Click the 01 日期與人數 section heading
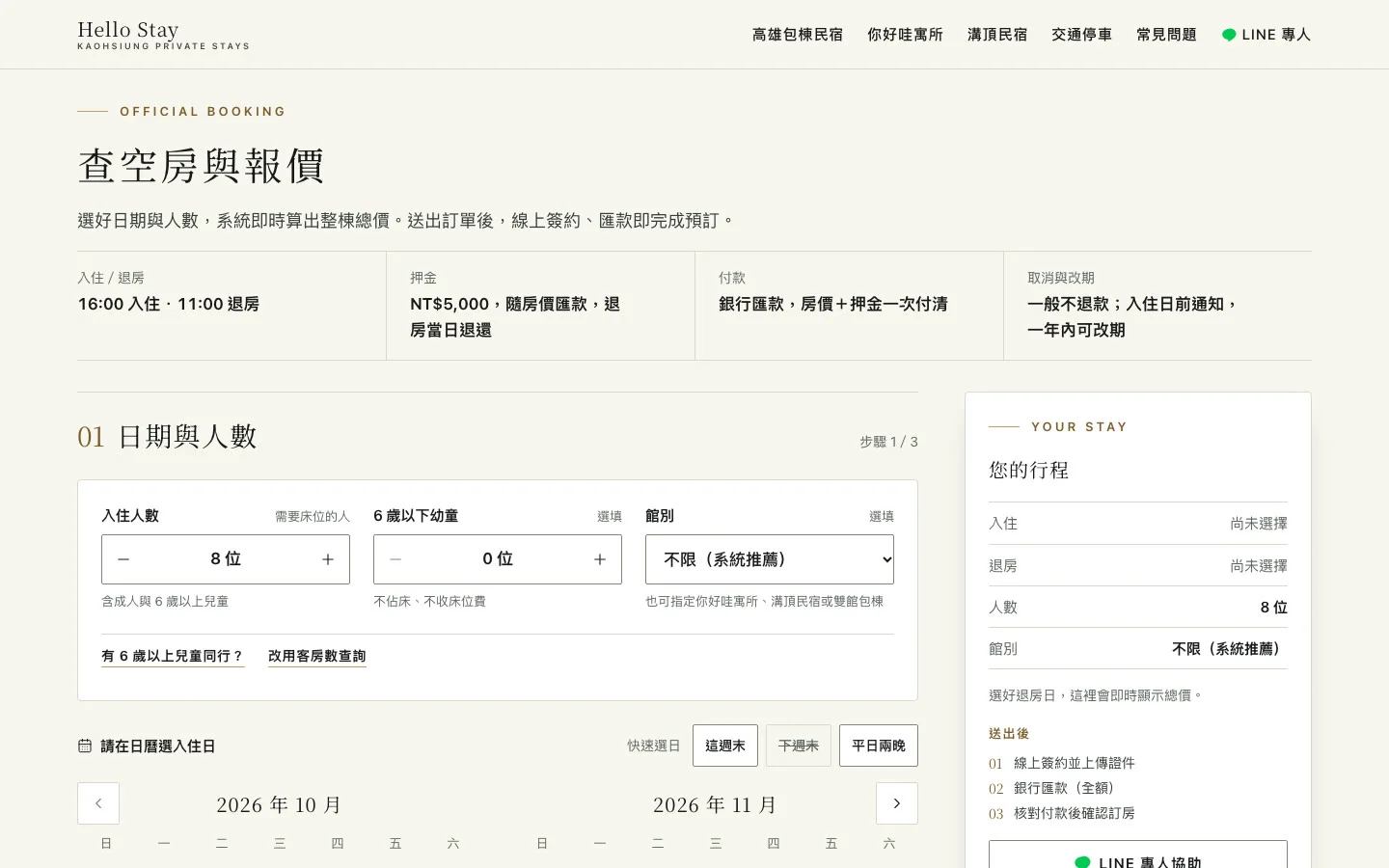1389x868 pixels. [167, 437]
